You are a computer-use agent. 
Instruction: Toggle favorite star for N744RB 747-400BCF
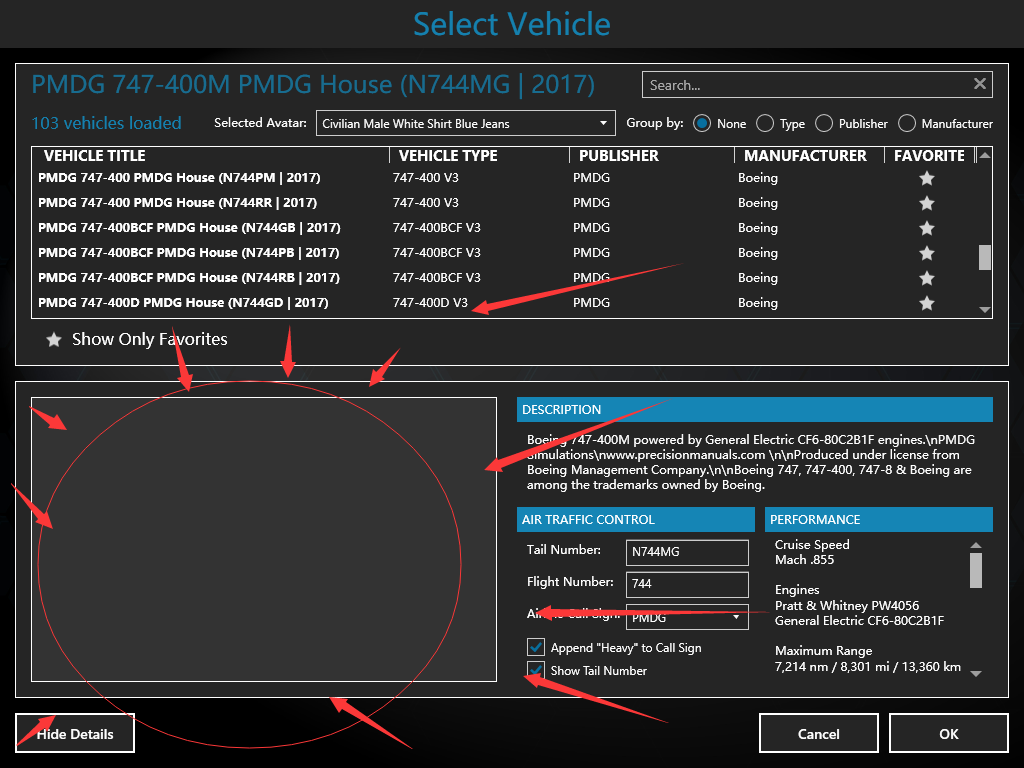click(x=927, y=278)
